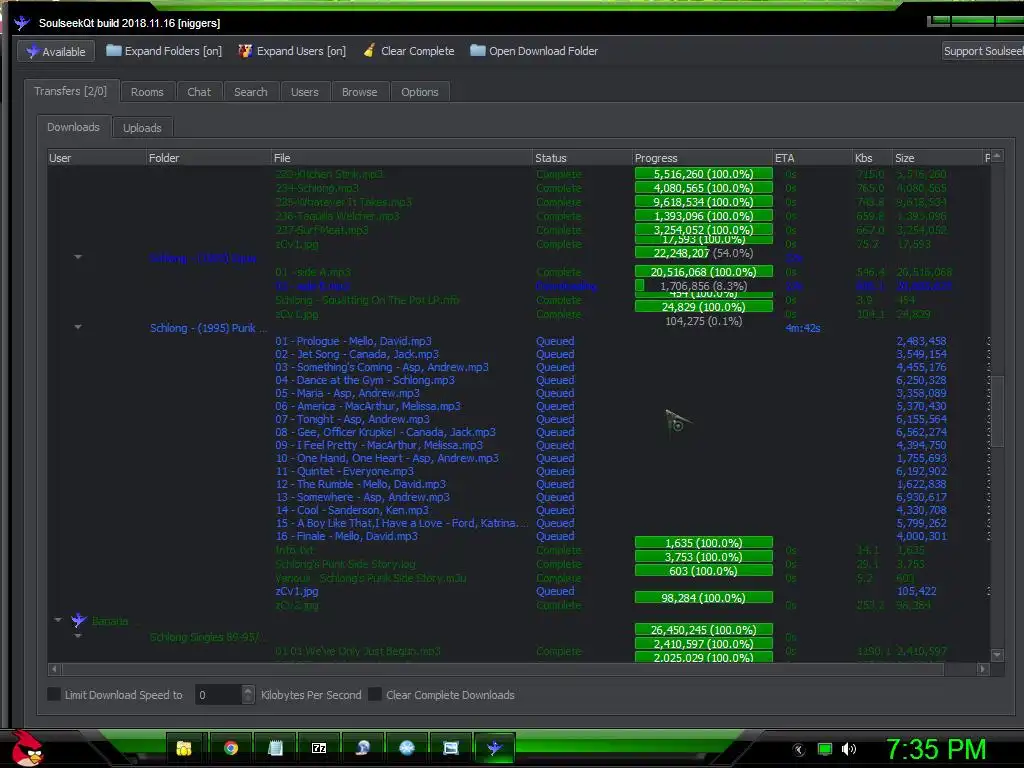Select the 5,516,260 (100.0%) progress bar

coord(703,174)
